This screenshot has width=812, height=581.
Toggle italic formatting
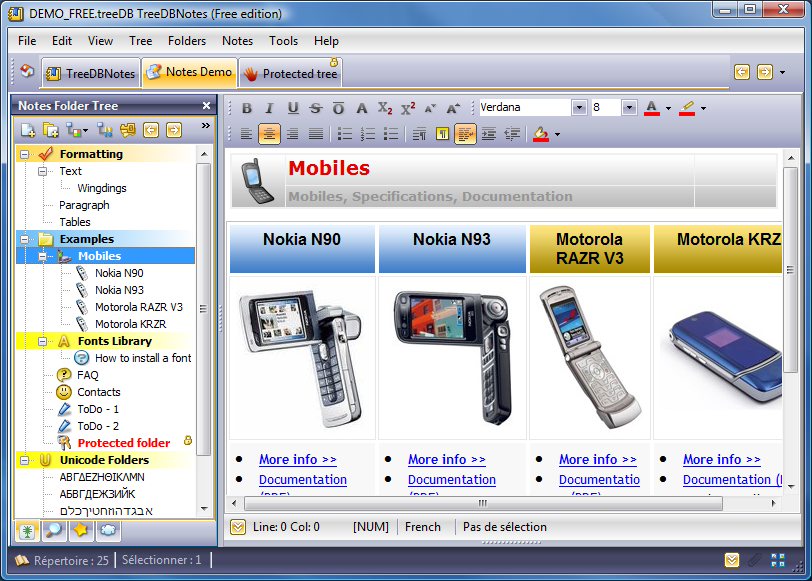point(269,108)
